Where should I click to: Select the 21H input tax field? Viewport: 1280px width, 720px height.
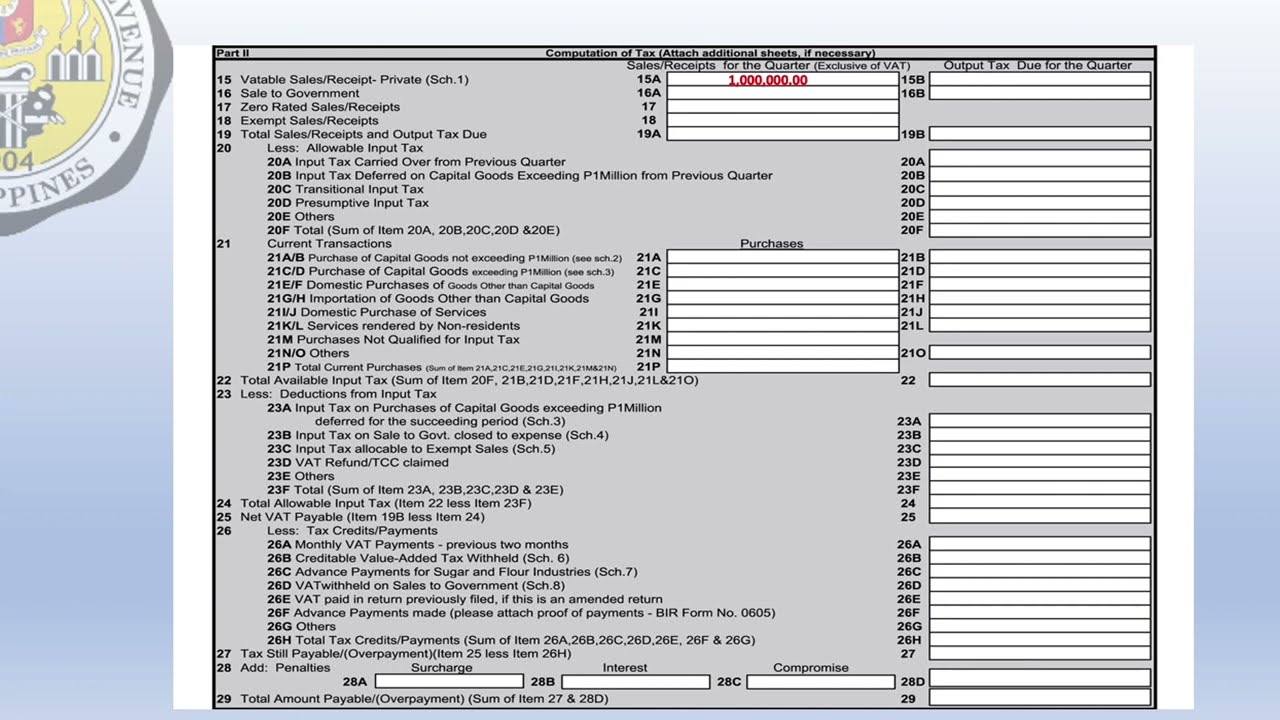[1040, 298]
